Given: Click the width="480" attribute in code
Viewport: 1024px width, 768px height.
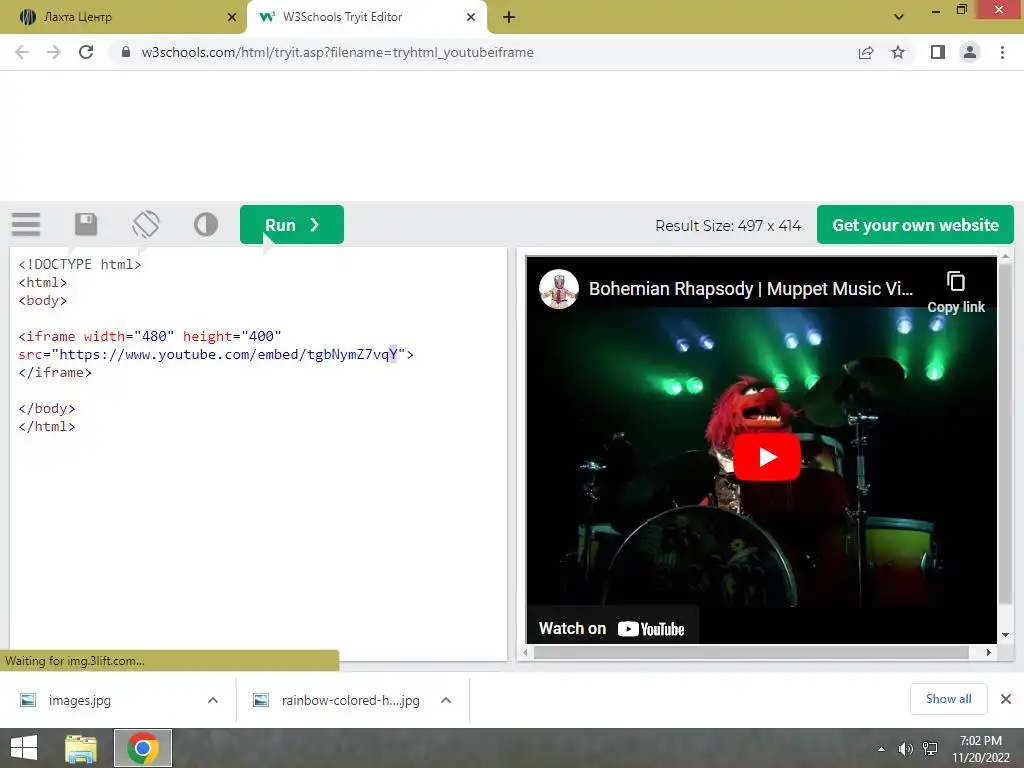Looking at the screenshot, I should [x=129, y=336].
